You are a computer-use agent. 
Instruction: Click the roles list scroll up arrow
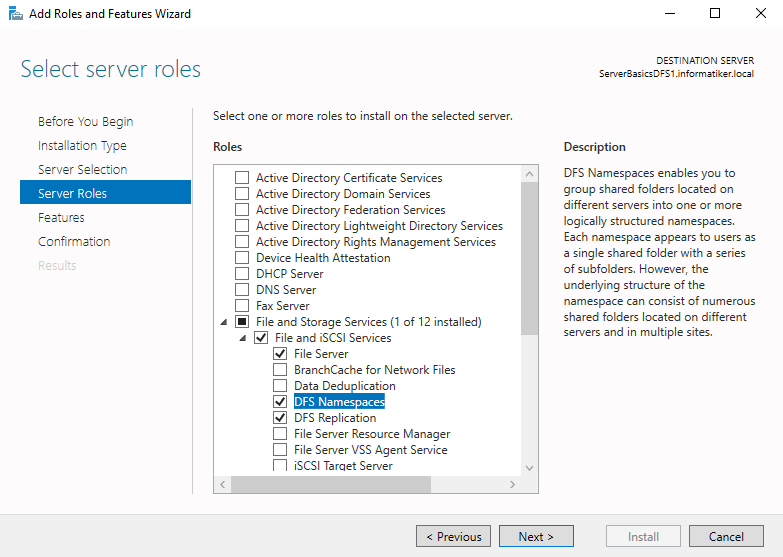529,174
